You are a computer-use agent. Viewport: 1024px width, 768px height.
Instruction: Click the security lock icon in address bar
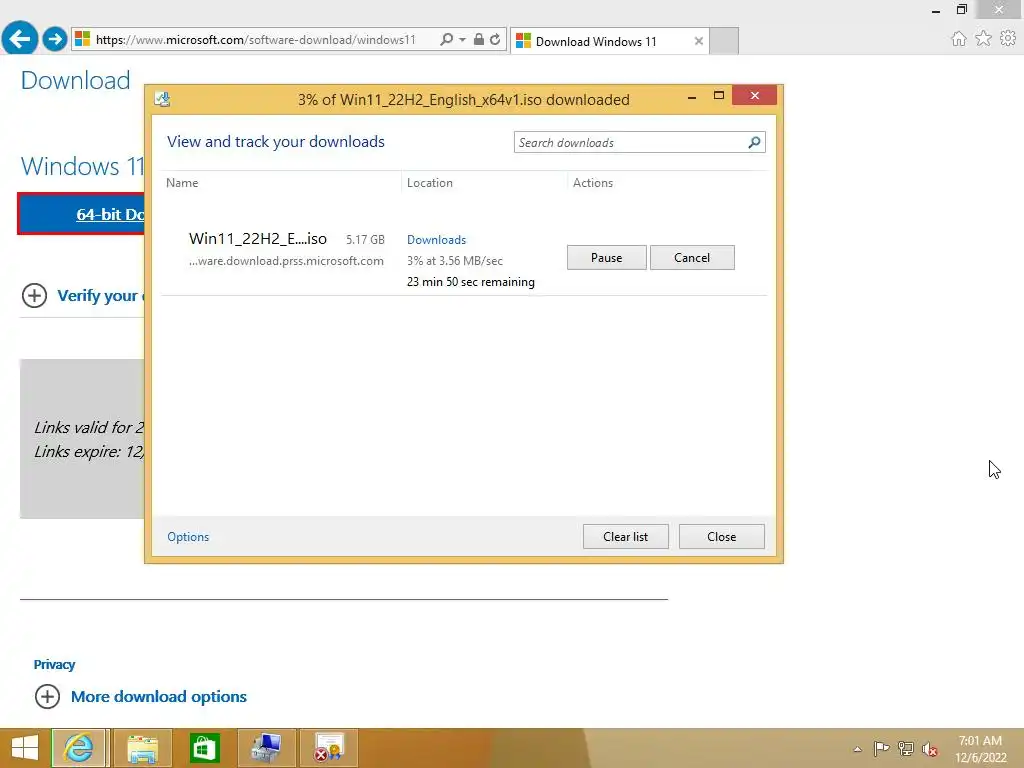coord(479,39)
